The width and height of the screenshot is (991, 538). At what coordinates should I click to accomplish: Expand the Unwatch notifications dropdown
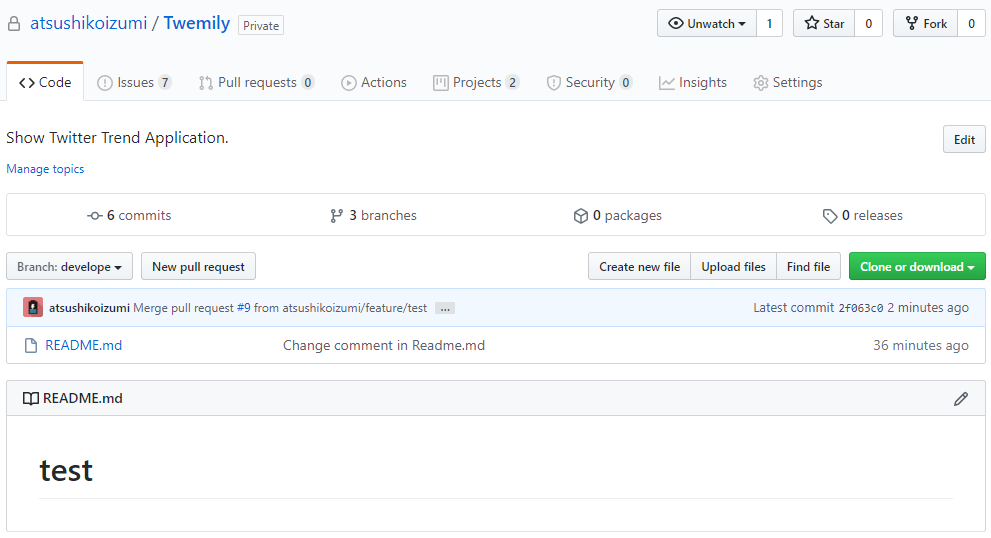706,24
